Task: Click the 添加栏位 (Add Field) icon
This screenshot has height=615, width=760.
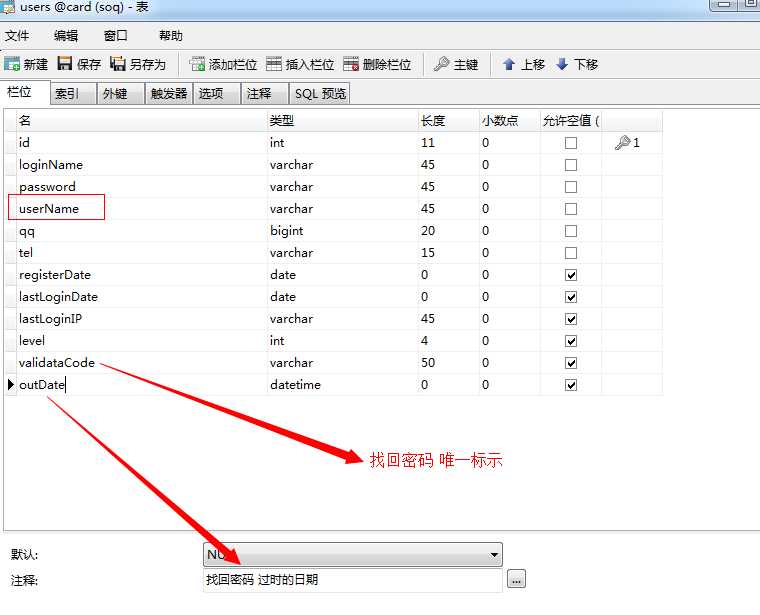Action: coord(197,63)
